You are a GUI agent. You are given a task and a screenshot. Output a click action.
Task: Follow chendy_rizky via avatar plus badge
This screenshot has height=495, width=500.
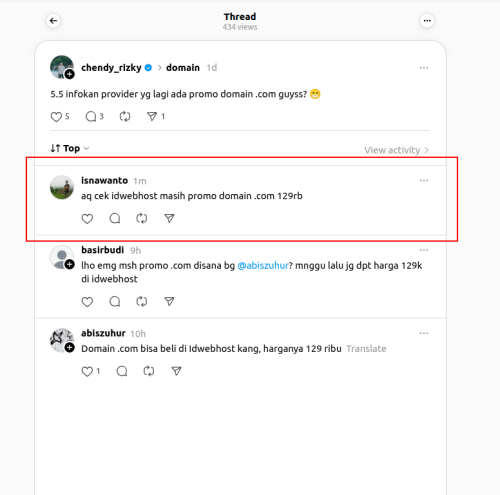[x=69, y=74]
